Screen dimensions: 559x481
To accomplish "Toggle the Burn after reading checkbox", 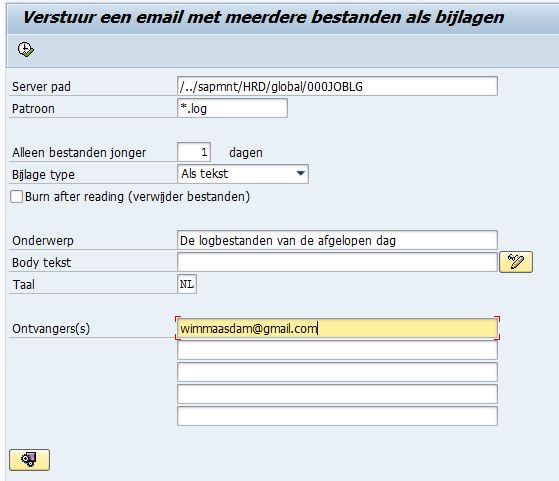I will tap(16, 196).
